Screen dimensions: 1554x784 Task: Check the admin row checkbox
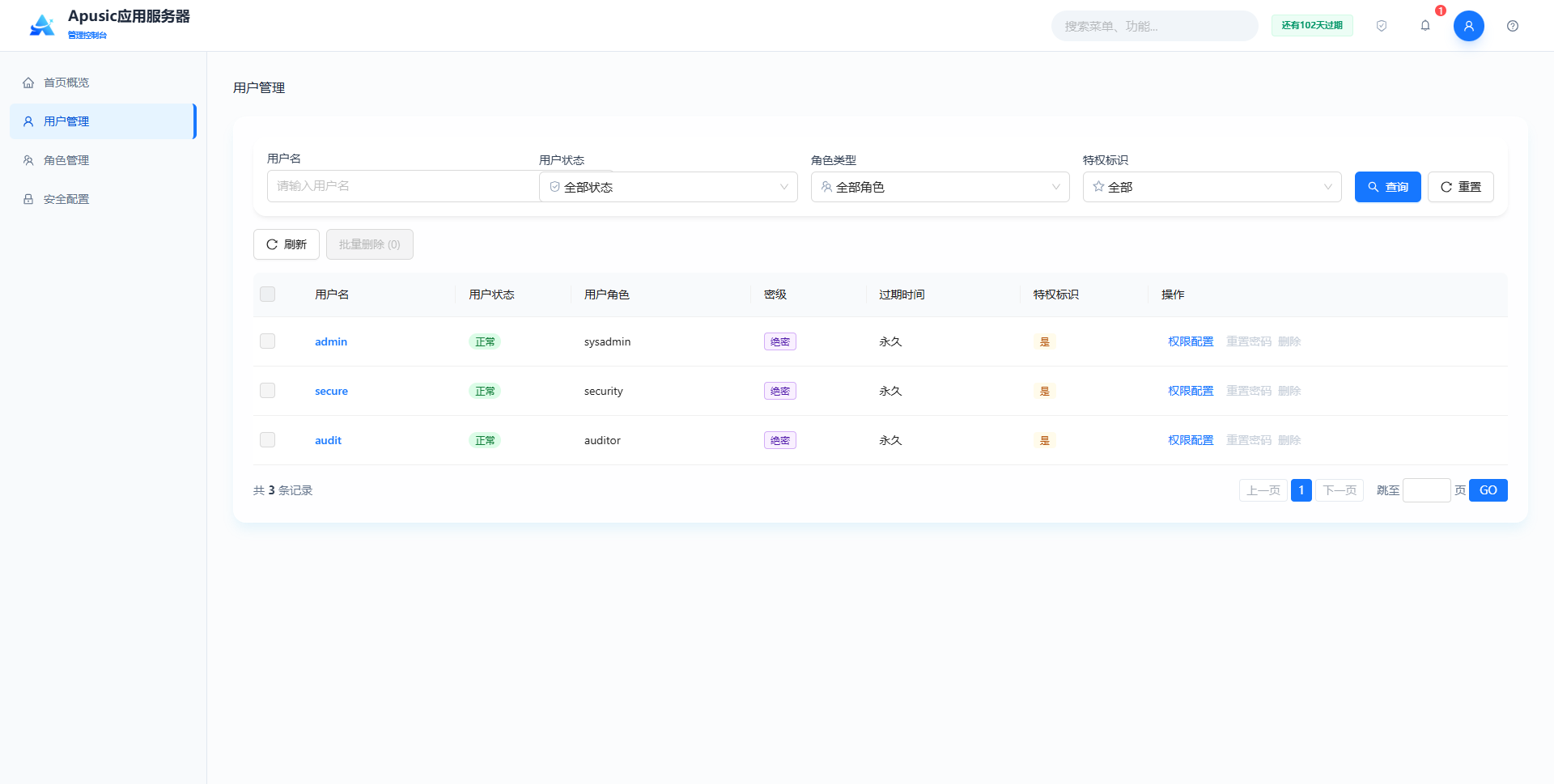pos(268,341)
